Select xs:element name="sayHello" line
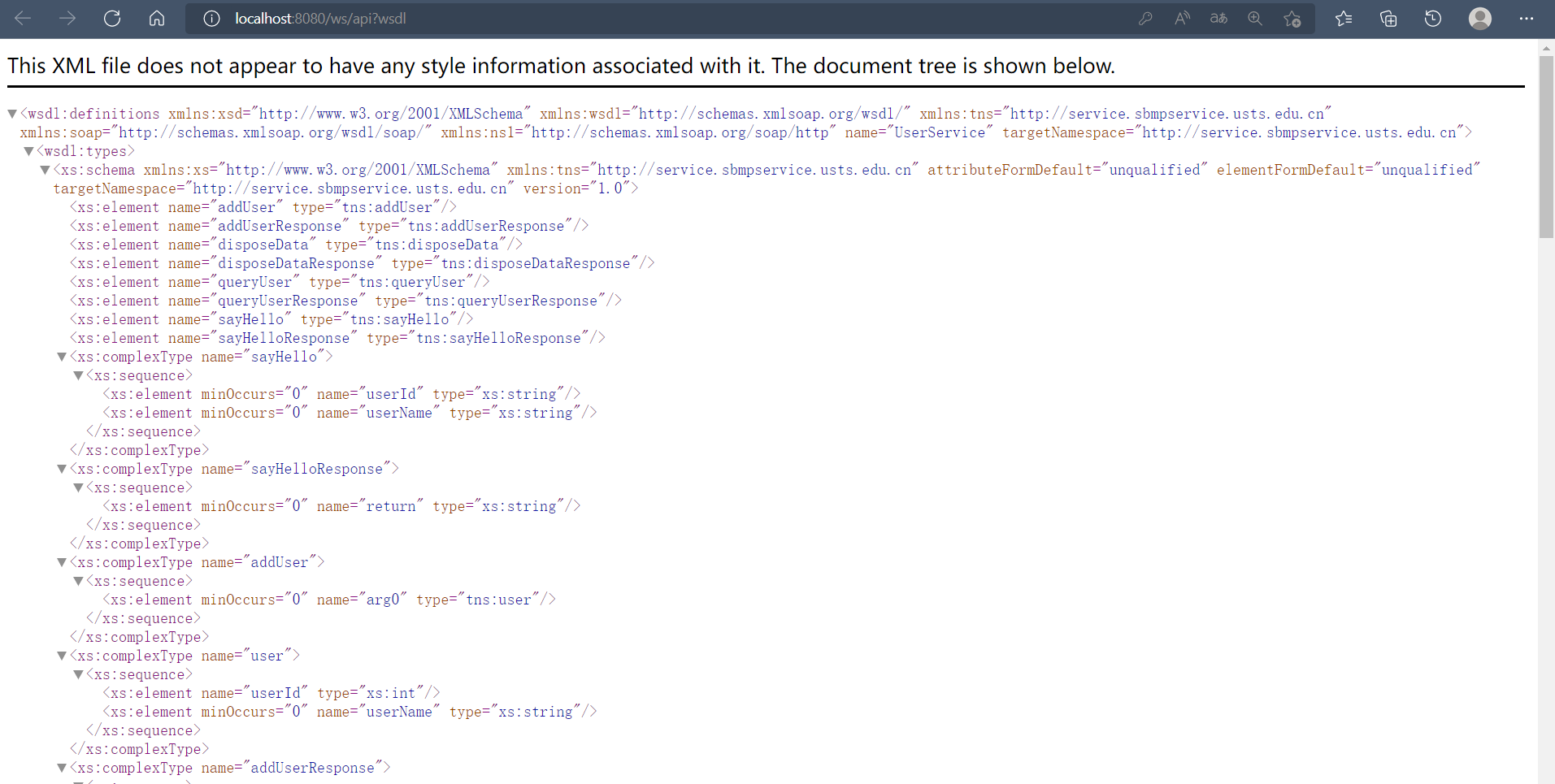 272,319
